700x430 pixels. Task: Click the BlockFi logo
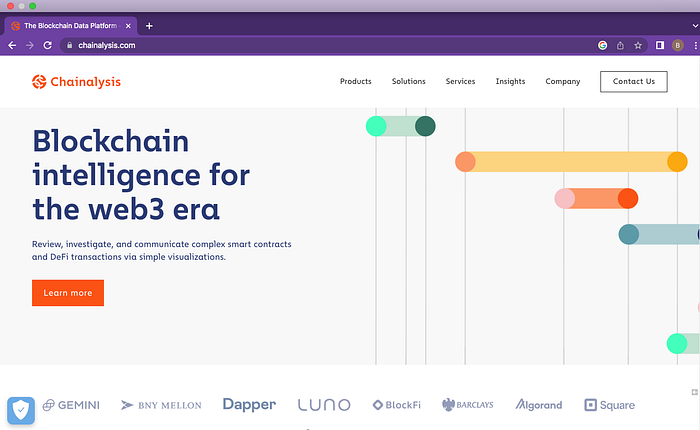point(396,405)
